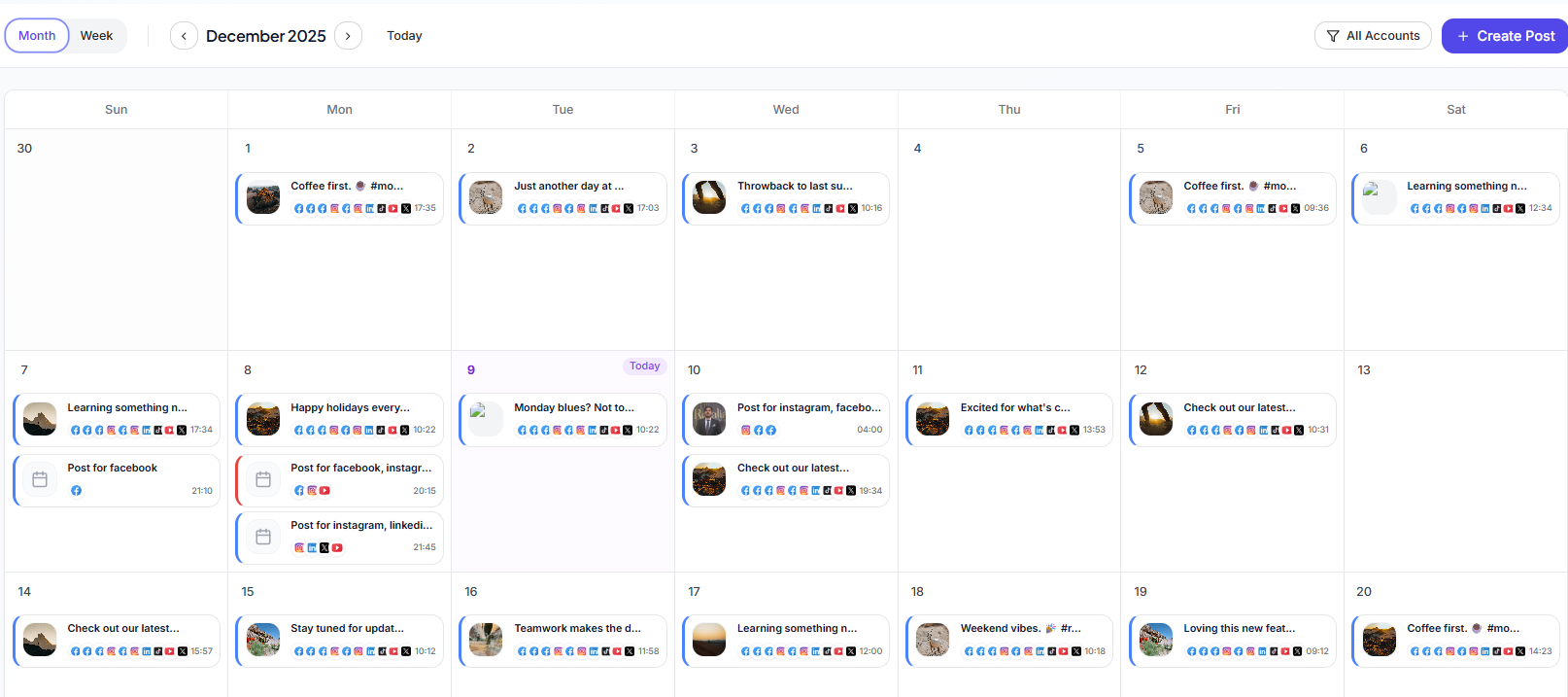Click the Create Post button
Screen dimensions: 1568x697
pyautogui.click(x=1504, y=36)
